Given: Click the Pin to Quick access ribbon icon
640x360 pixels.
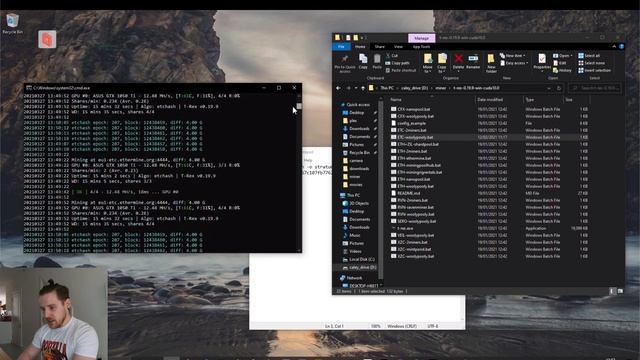Looking at the screenshot, I should coord(345,60).
